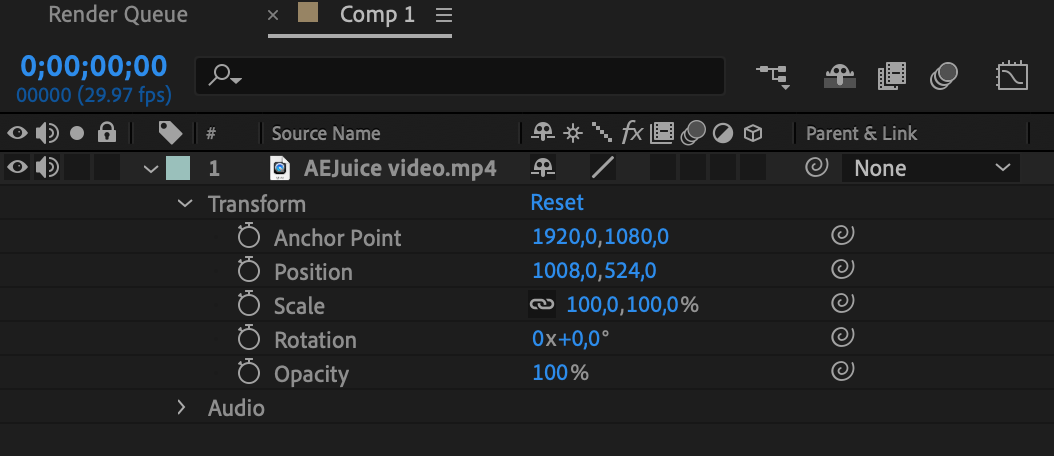Click the timeline layer search field

click(x=460, y=76)
